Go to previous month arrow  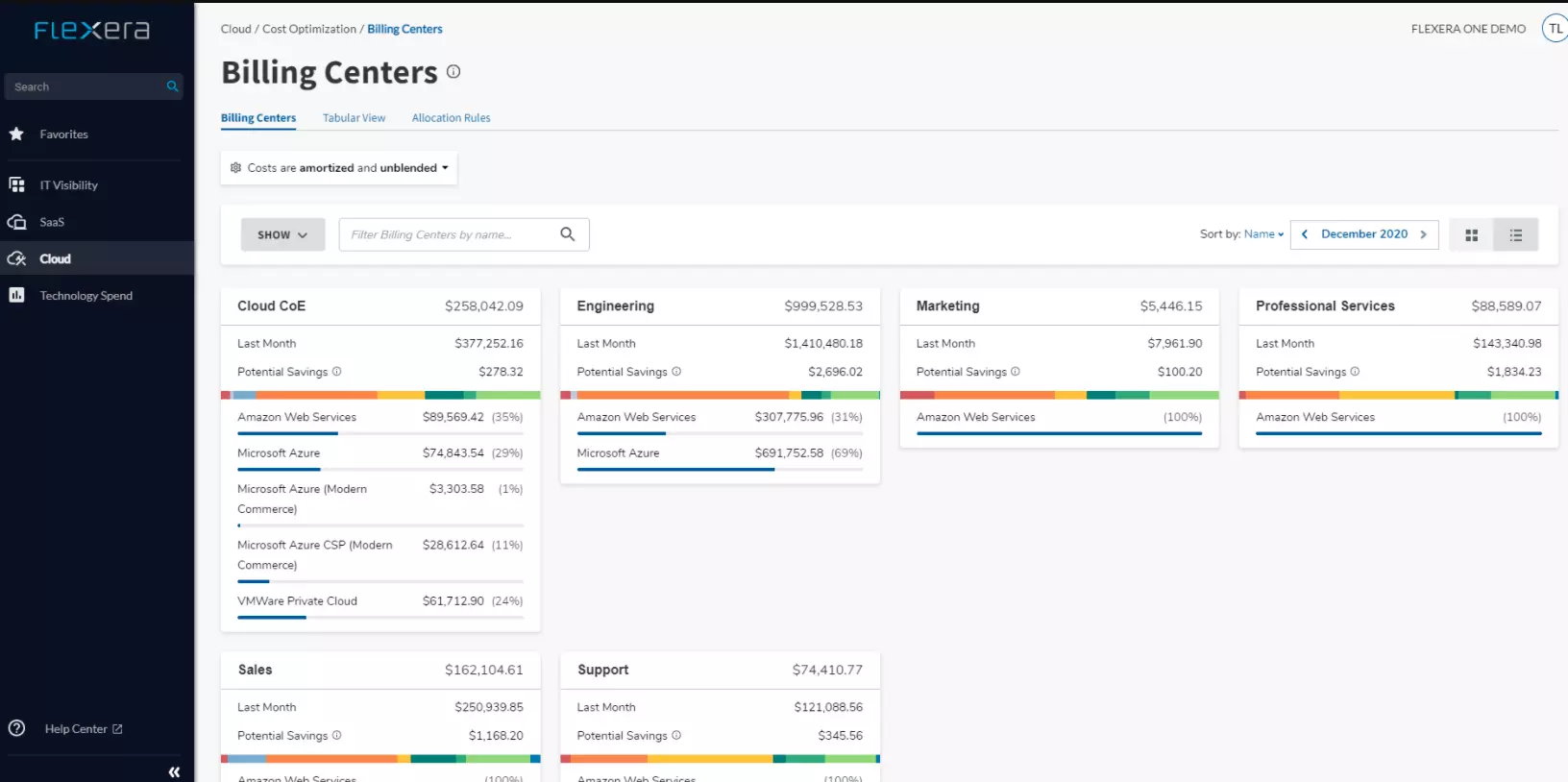1304,234
